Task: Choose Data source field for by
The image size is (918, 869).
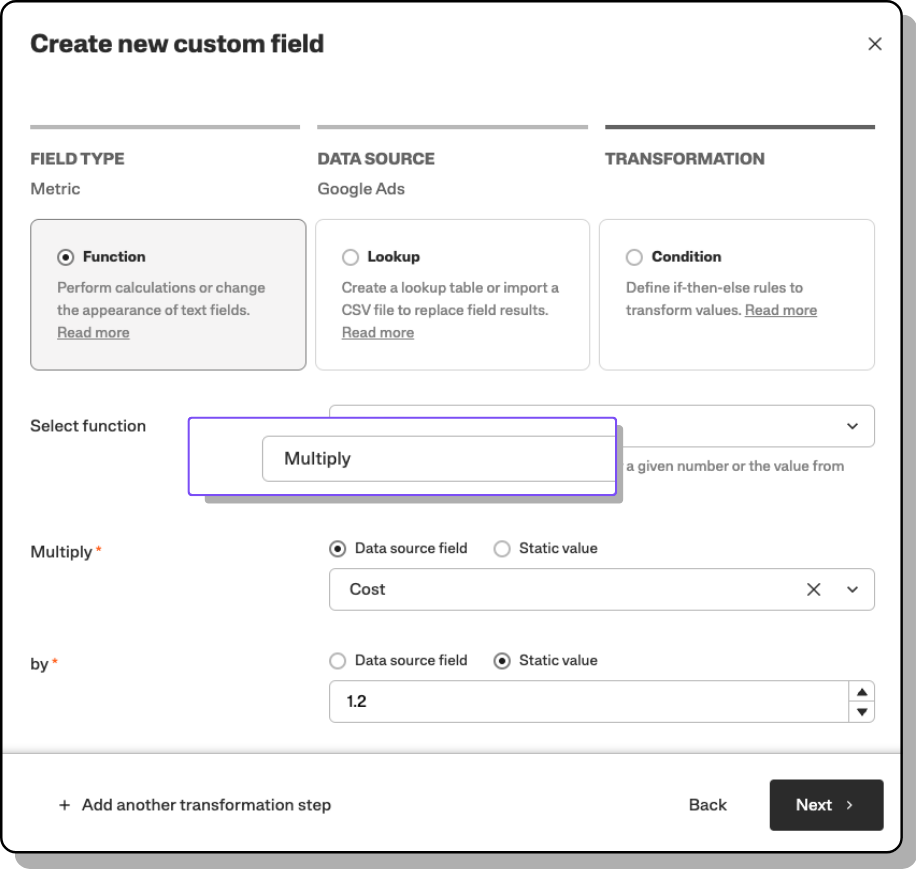Action: [x=338, y=660]
